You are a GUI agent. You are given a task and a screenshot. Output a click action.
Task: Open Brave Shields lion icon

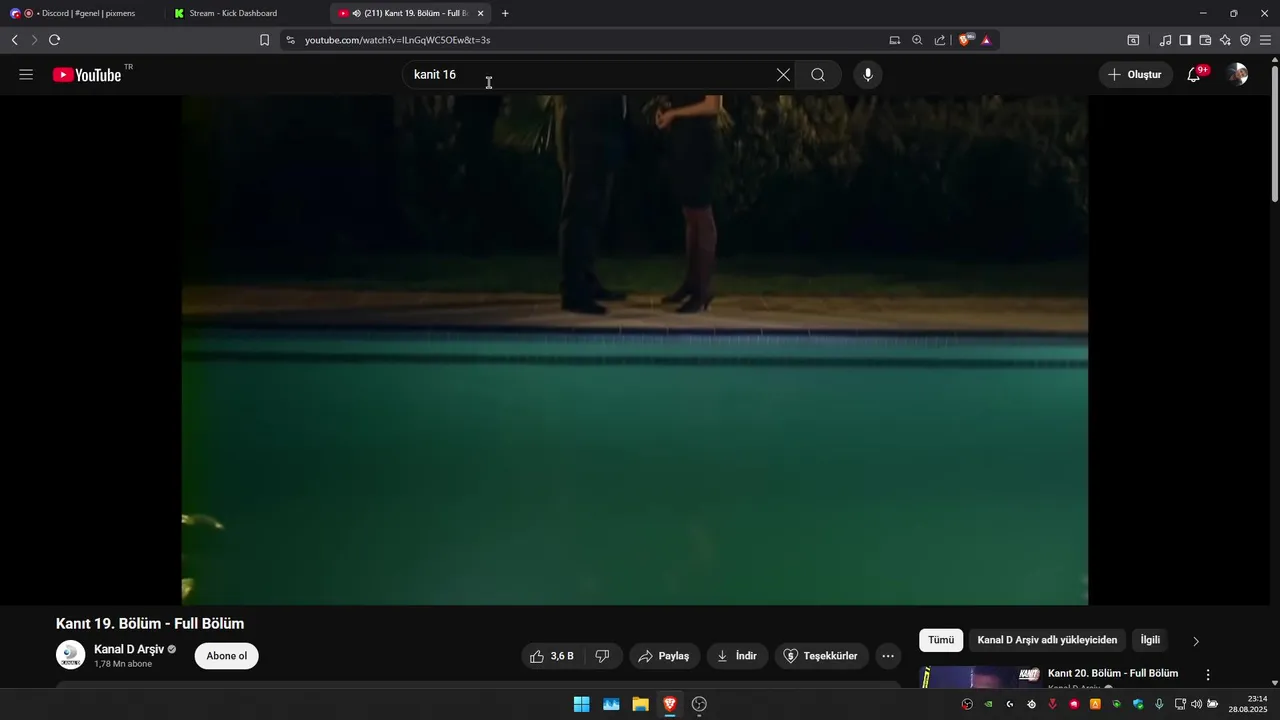[964, 40]
